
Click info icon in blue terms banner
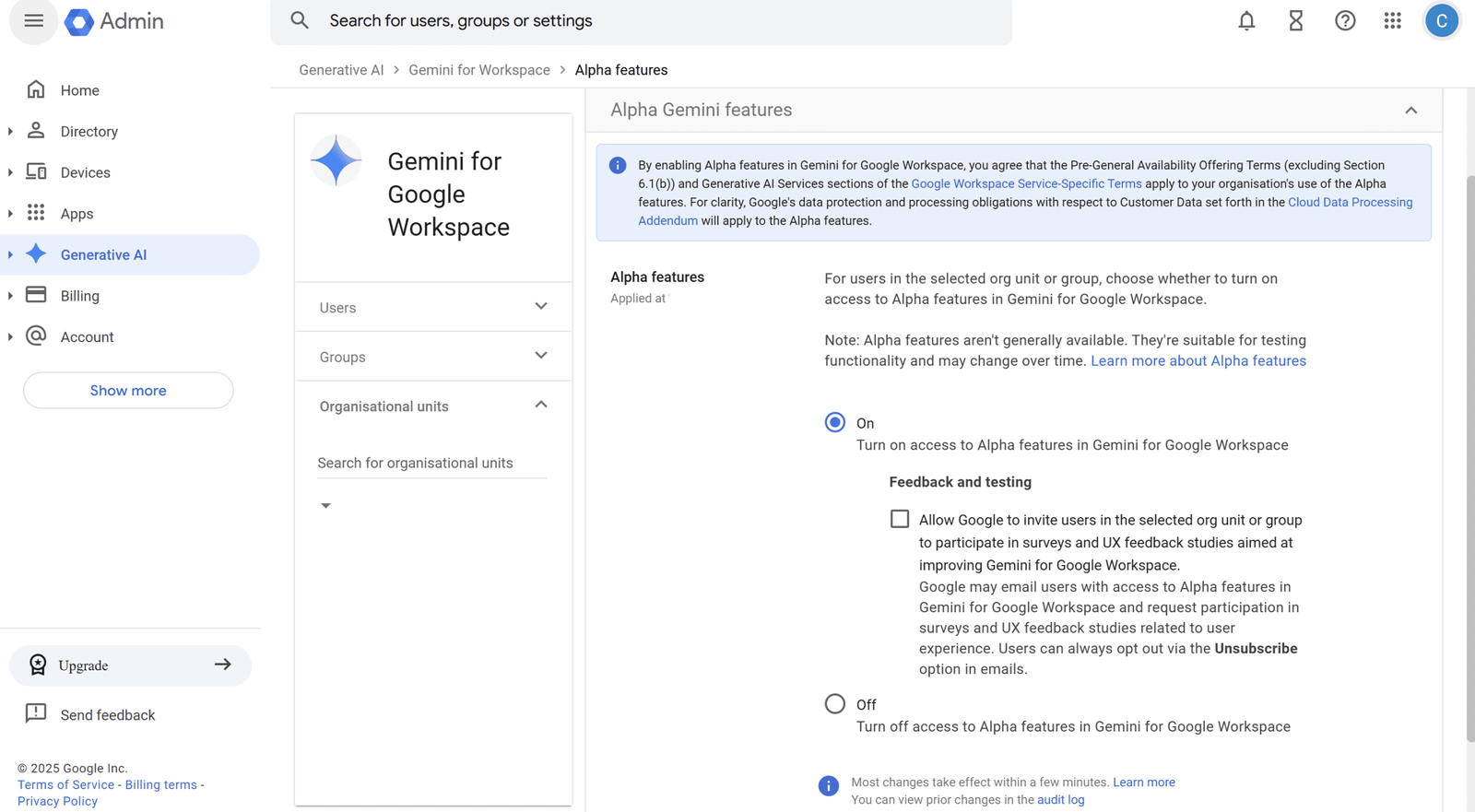point(618,165)
